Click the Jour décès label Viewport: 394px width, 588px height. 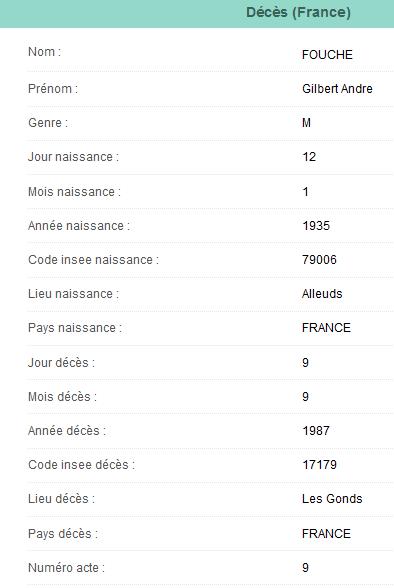[x=61, y=363]
